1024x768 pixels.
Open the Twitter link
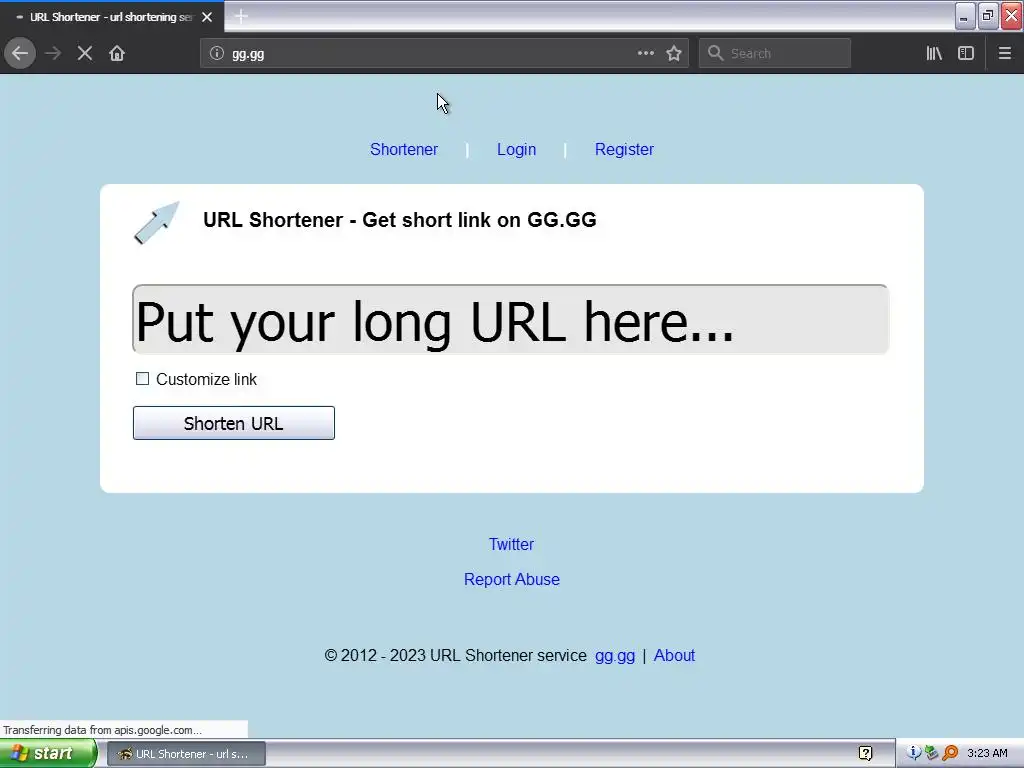511,544
